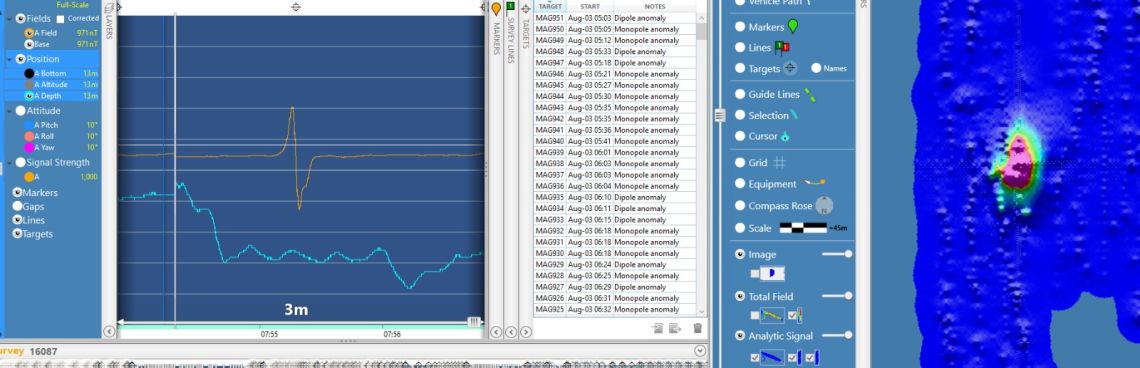Image resolution: width=1140 pixels, height=368 pixels.
Task: Select target row MAG925
Action: (x=614, y=309)
